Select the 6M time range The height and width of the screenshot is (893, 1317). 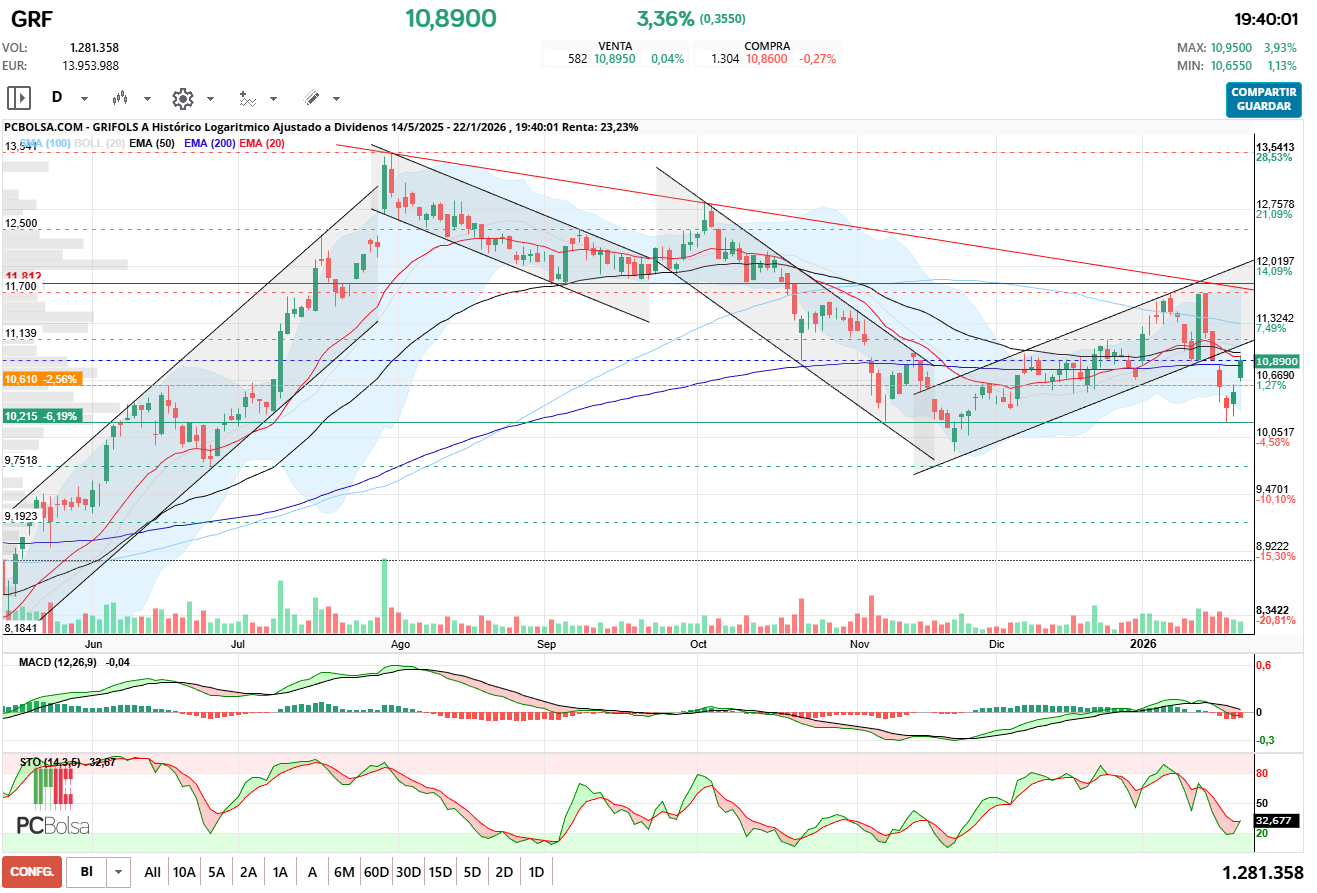click(344, 872)
